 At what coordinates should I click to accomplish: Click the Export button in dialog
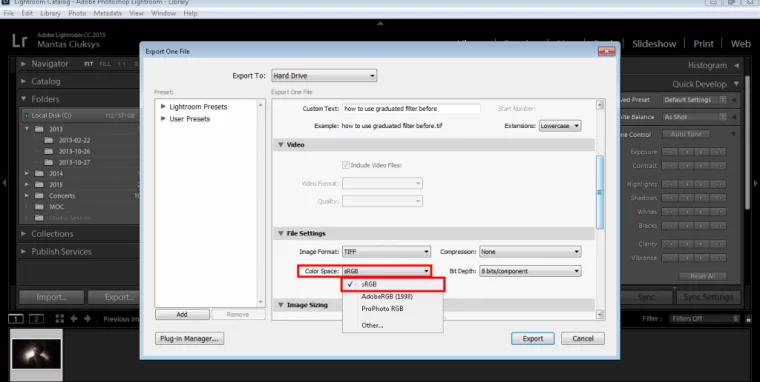pos(533,338)
